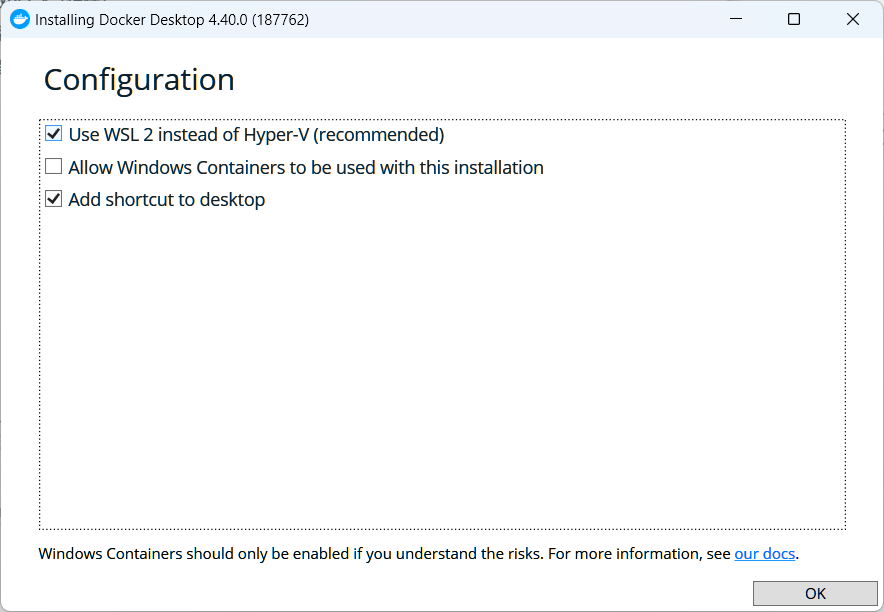Maximize the Docker installer window

pyautogui.click(x=794, y=19)
